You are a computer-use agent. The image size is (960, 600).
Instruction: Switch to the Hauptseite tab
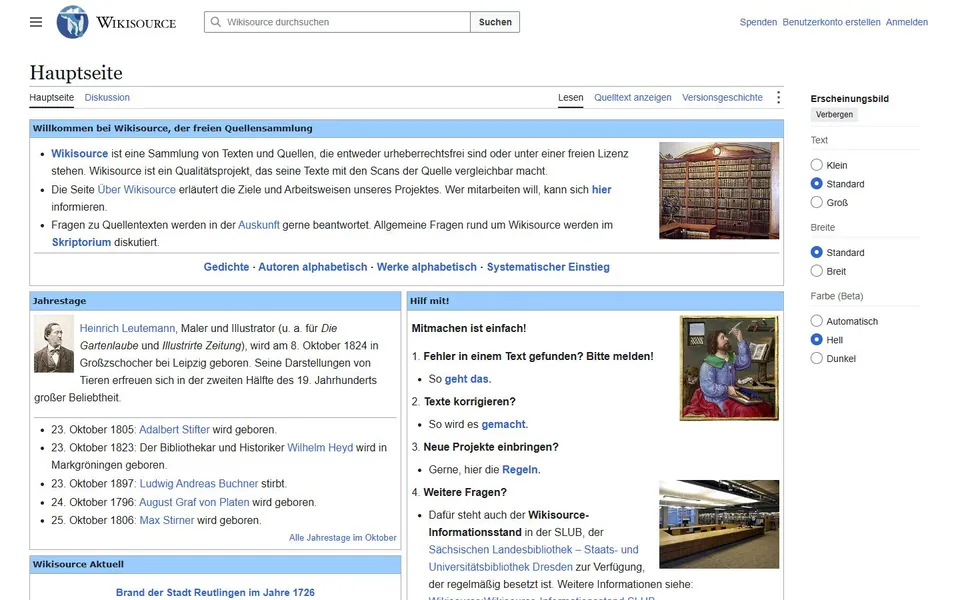pos(51,97)
